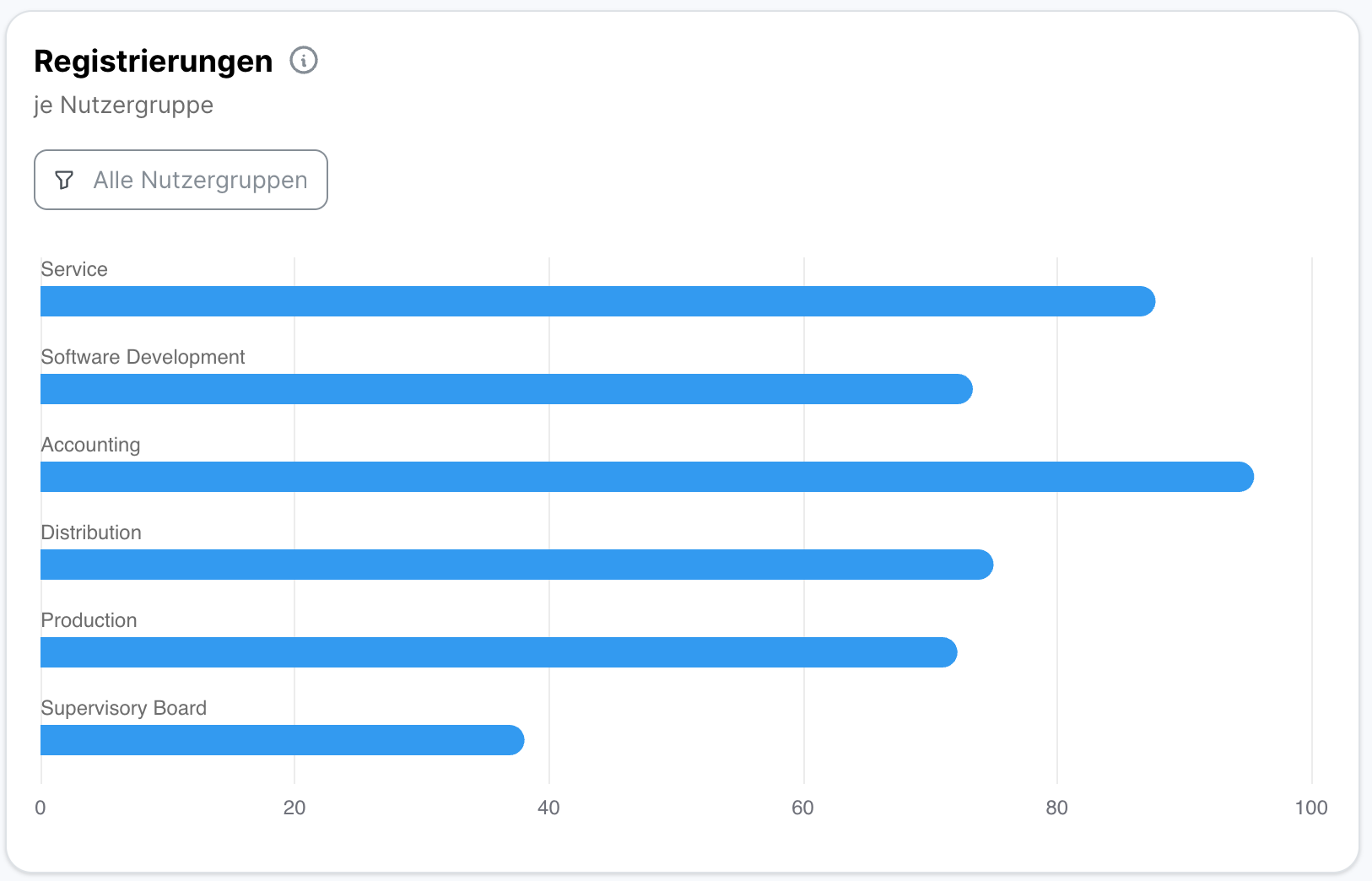Click the Supervisory Board label
The image size is (1372, 881).
(123, 708)
